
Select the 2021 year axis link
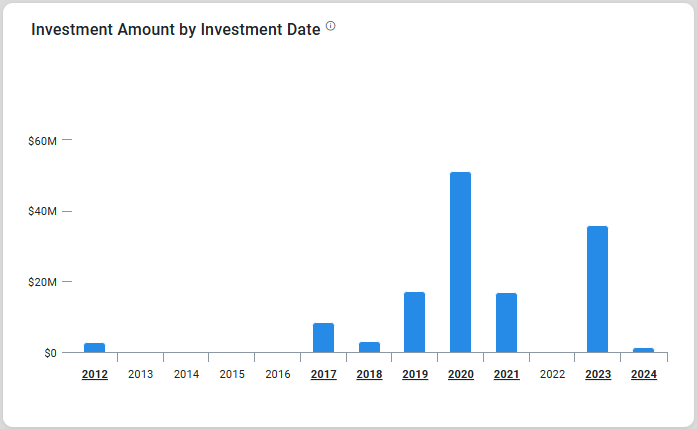[x=506, y=374]
